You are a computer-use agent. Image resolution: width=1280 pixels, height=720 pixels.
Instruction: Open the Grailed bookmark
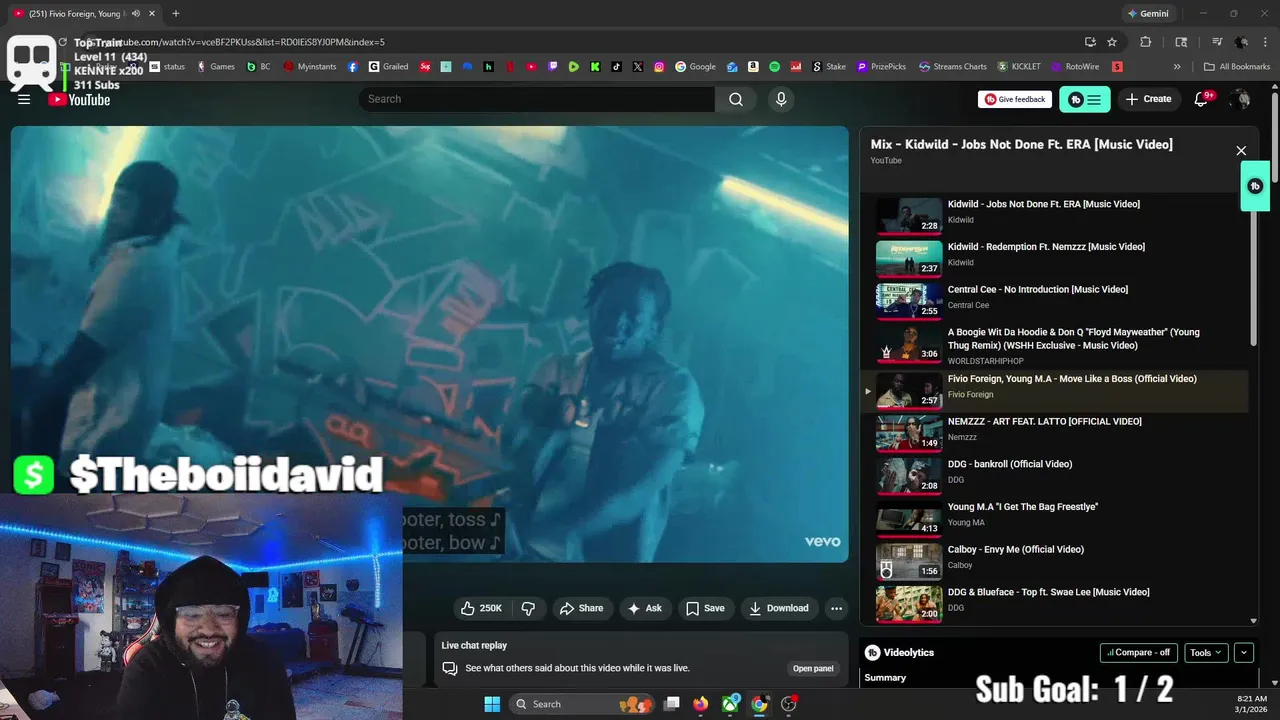pyautogui.click(x=388, y=67)
